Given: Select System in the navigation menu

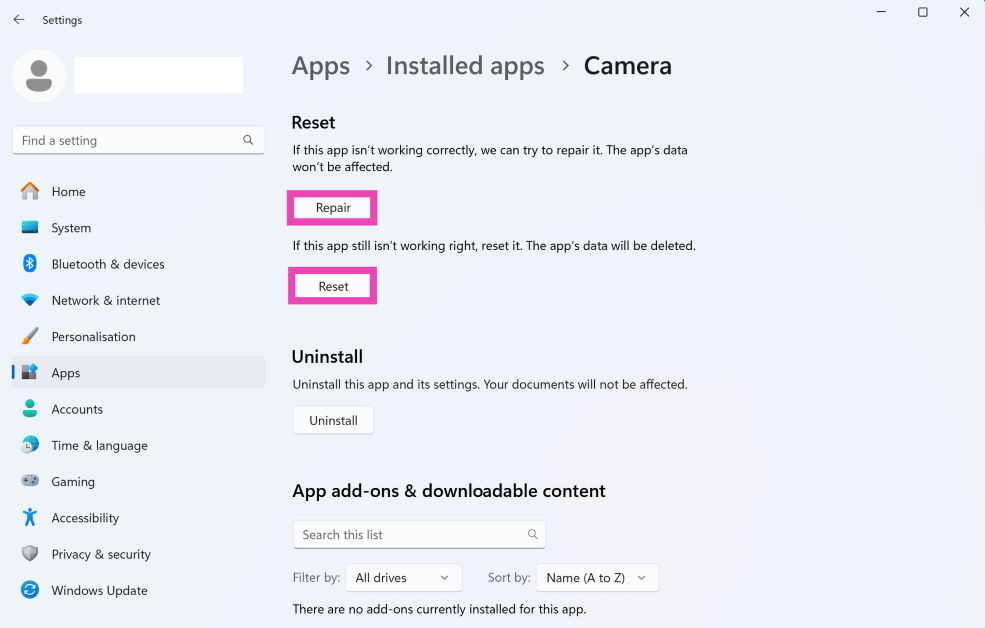Looking at the screenshot, I should point(71,228).
